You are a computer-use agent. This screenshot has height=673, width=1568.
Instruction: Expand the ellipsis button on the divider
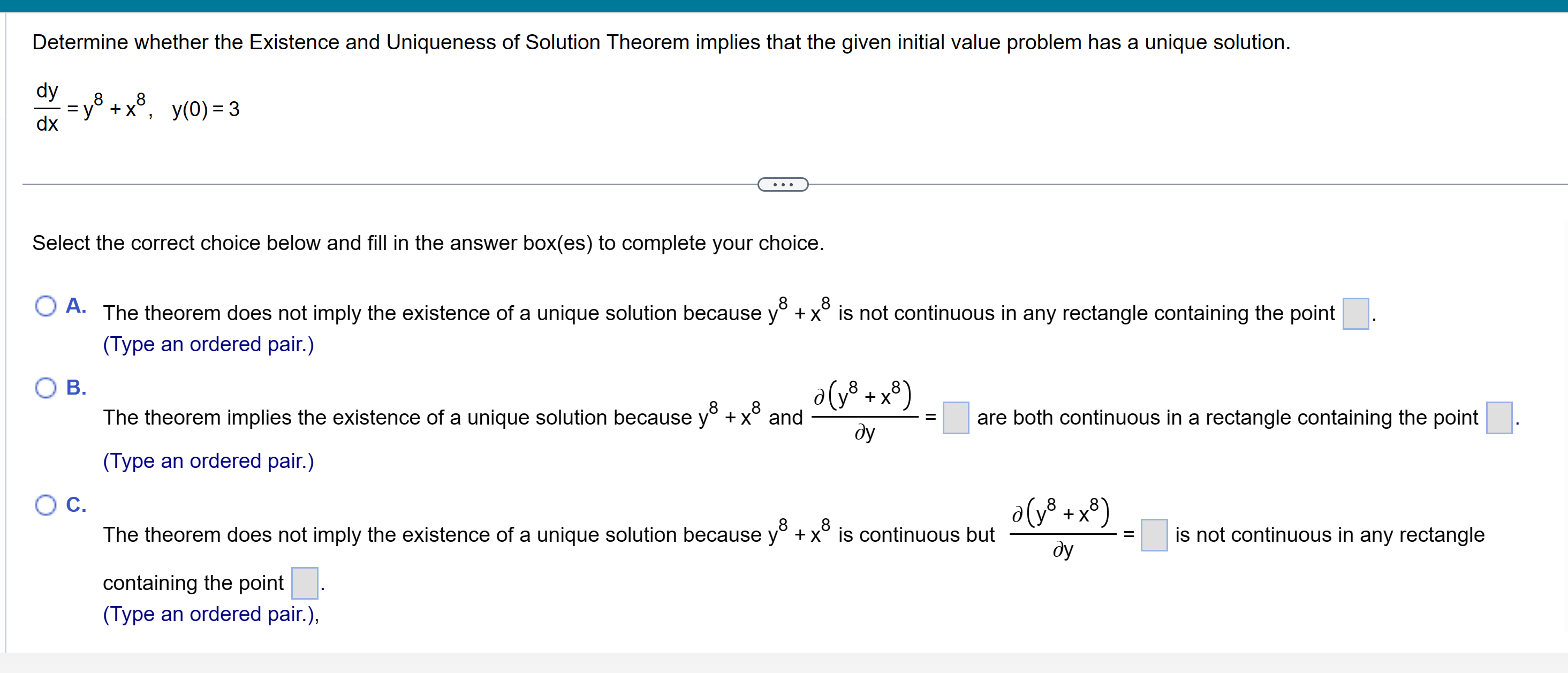click(x=783, y=184)
